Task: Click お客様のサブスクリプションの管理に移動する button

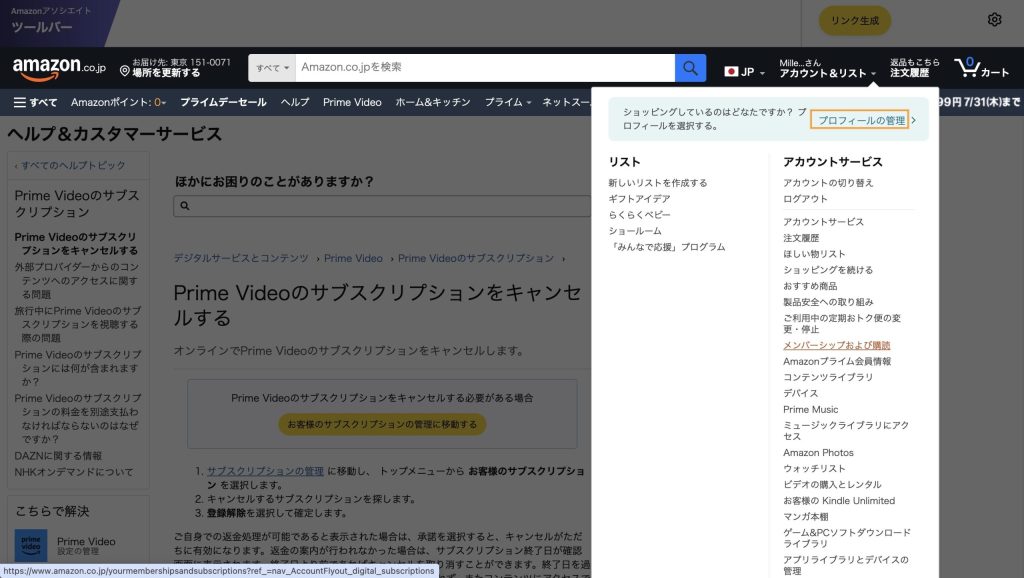Action: [x=382, y=424]
